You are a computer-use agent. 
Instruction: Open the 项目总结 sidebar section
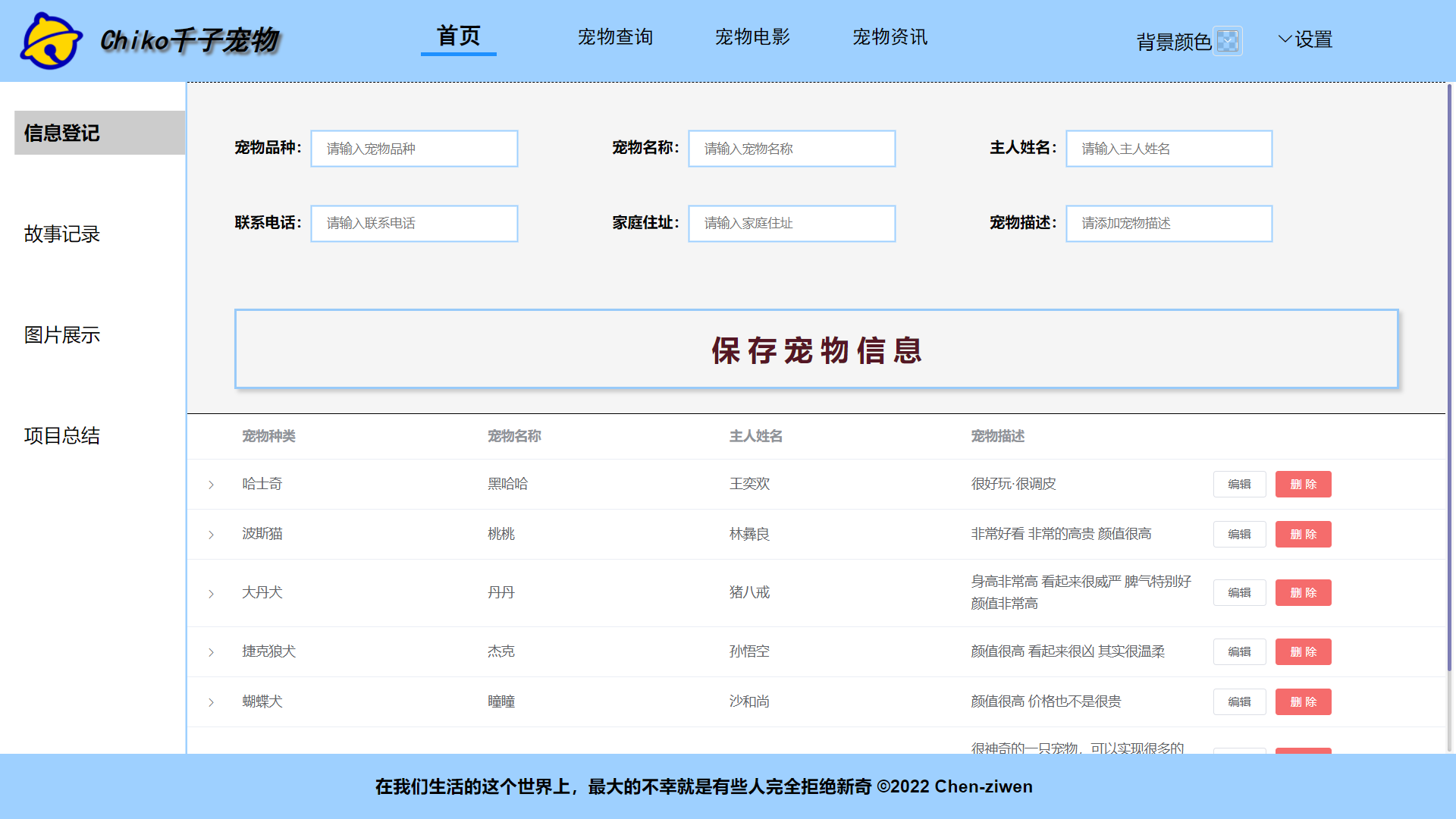[x=61, y=436]
